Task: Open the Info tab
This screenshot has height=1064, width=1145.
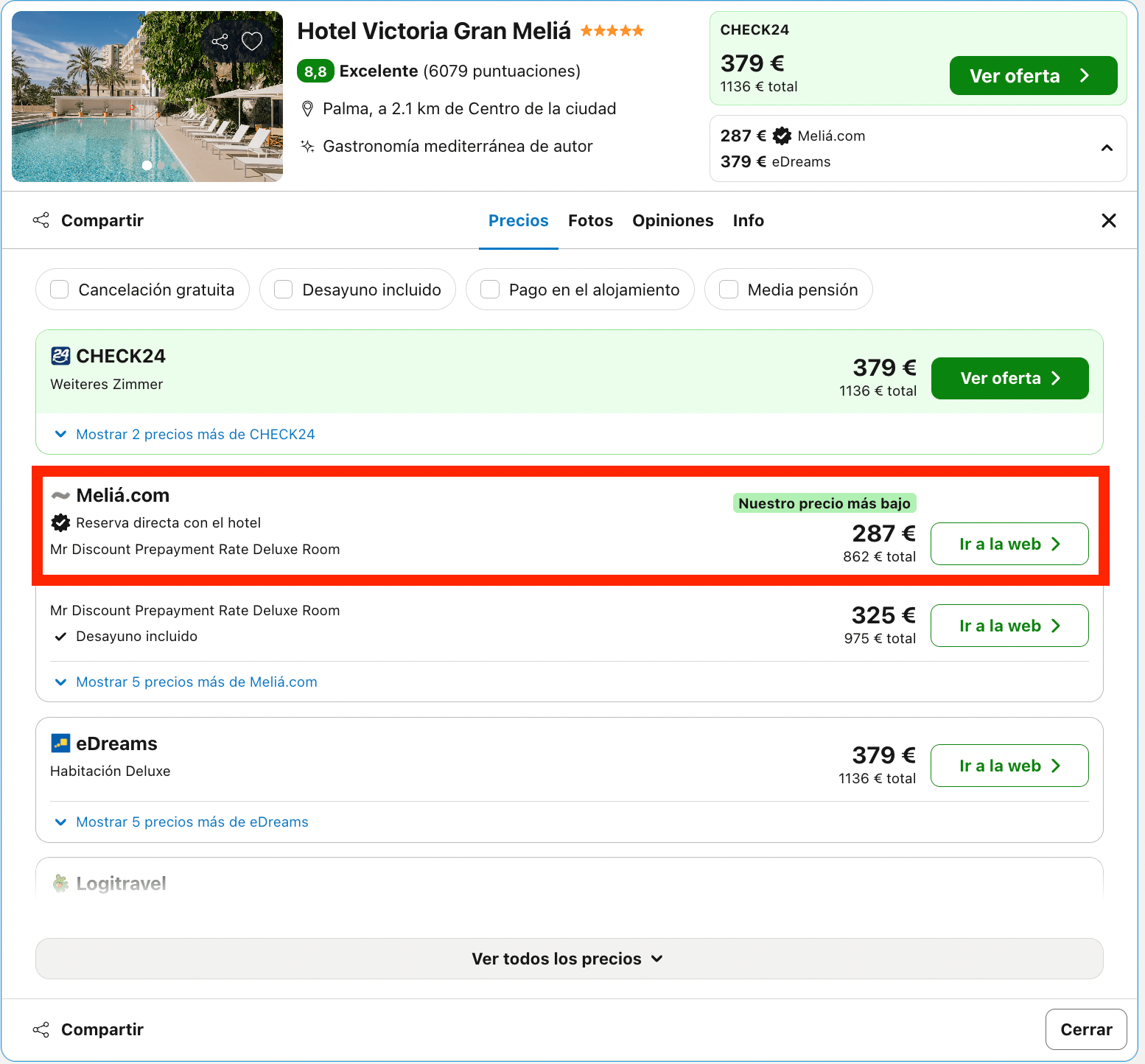Action: point(748,220)
